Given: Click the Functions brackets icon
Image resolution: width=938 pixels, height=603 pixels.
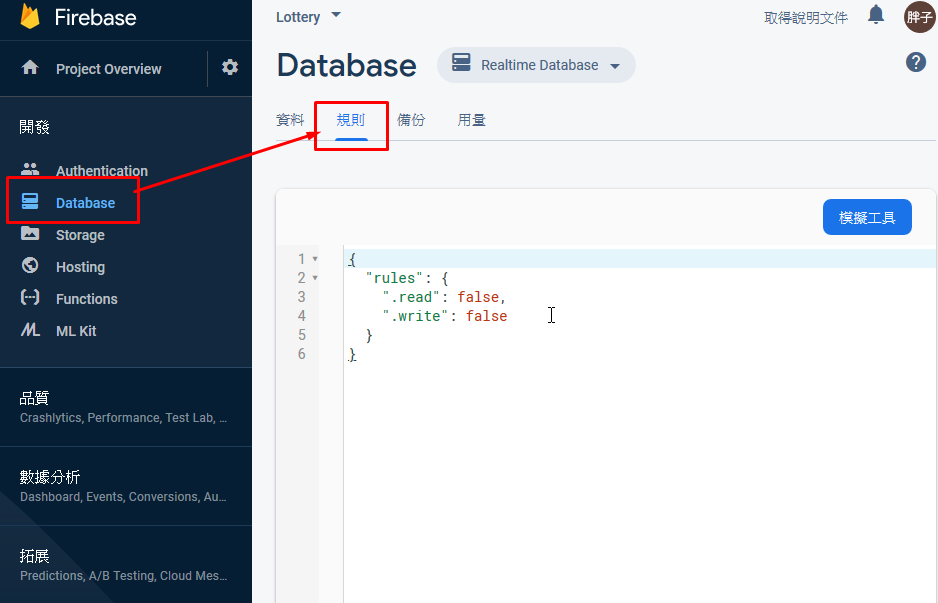Looking at the screenshot, I should pos(30,297).
